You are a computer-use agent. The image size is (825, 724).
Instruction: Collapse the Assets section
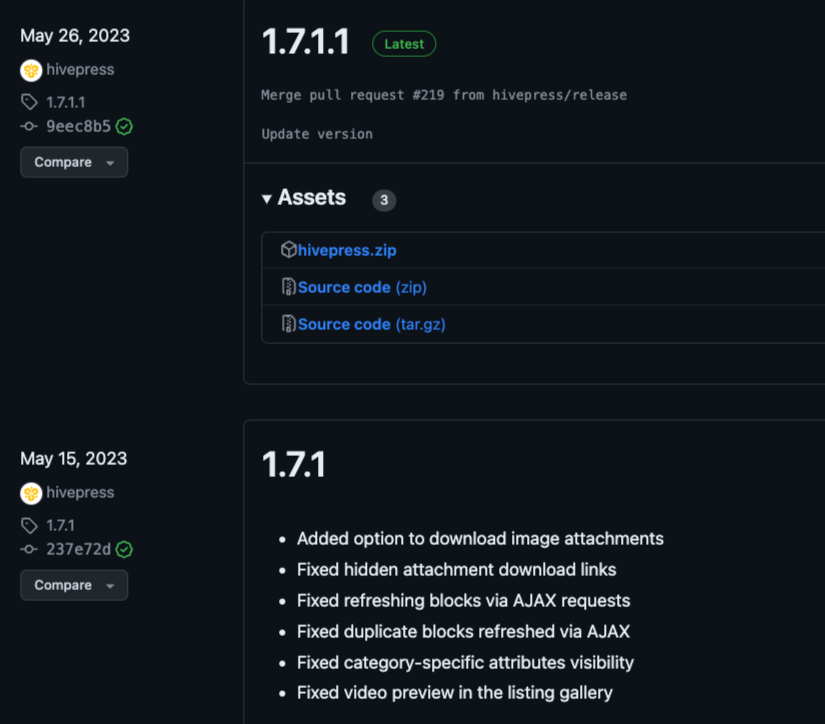click(266, 199)
